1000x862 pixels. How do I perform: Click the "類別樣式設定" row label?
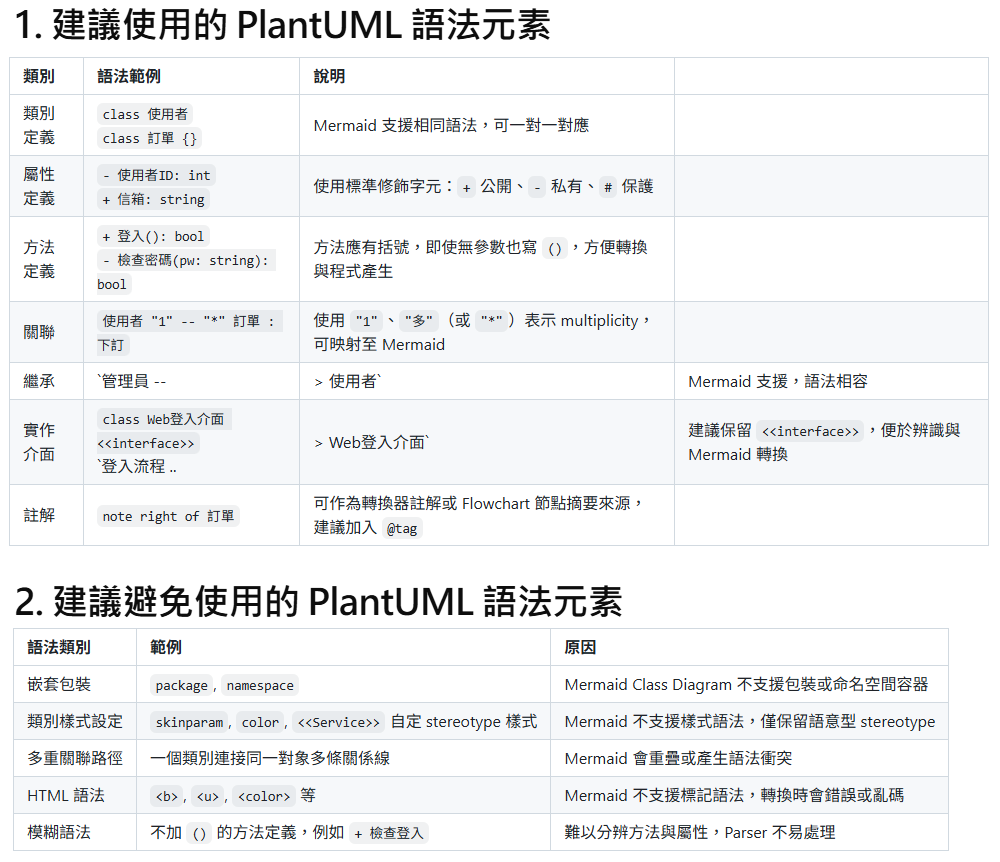[x=75, y=722]
